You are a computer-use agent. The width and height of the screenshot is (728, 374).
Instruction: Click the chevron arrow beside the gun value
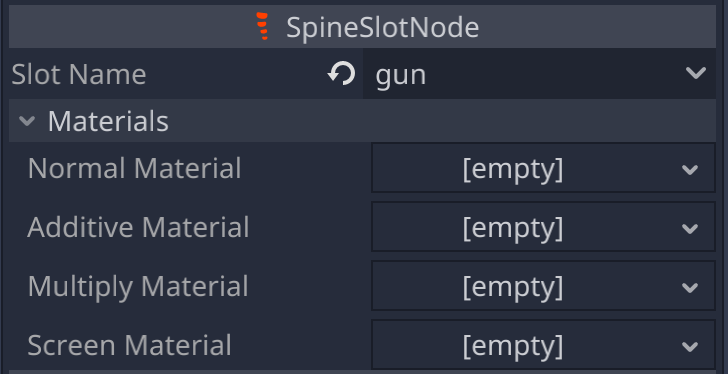[x=696, y=73]
